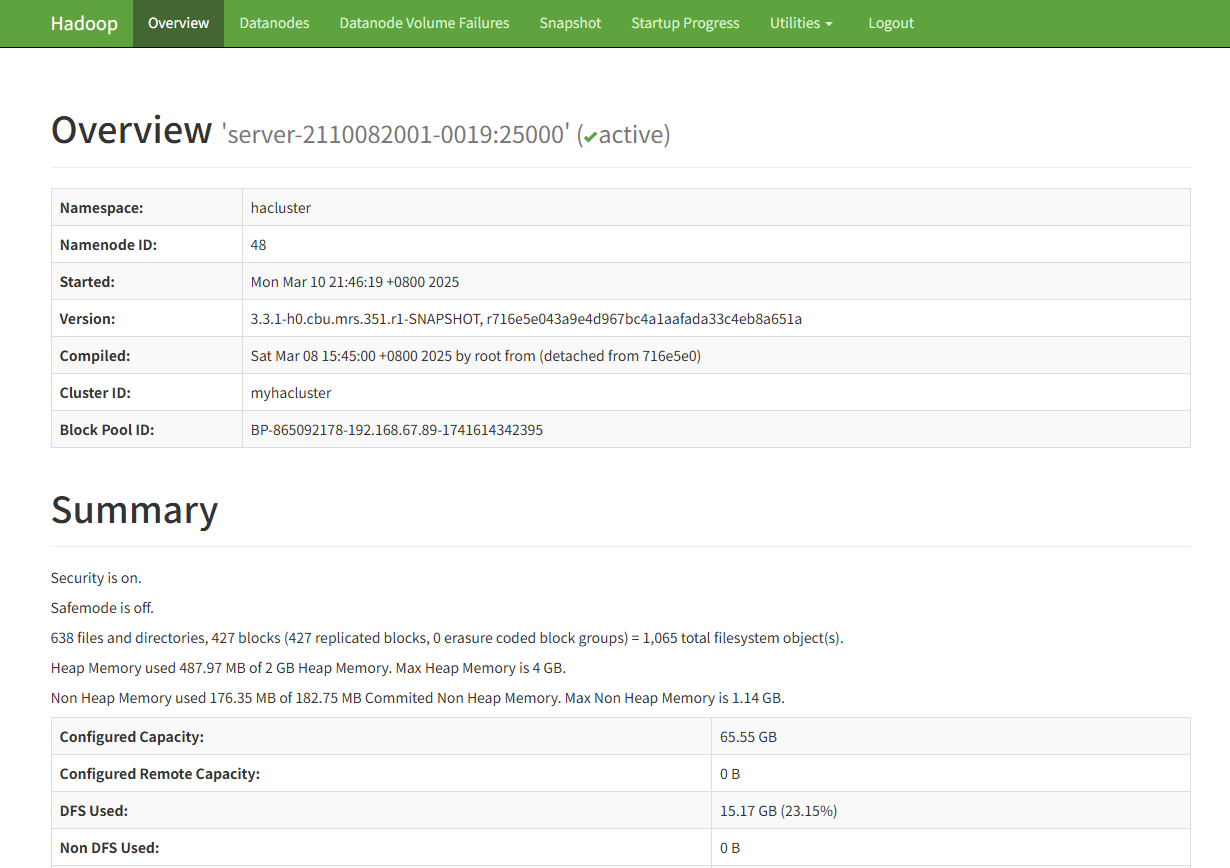The image size is (1230, 868).
Task: Open the Startup Progress tab
Action: (x=685, y=23)
